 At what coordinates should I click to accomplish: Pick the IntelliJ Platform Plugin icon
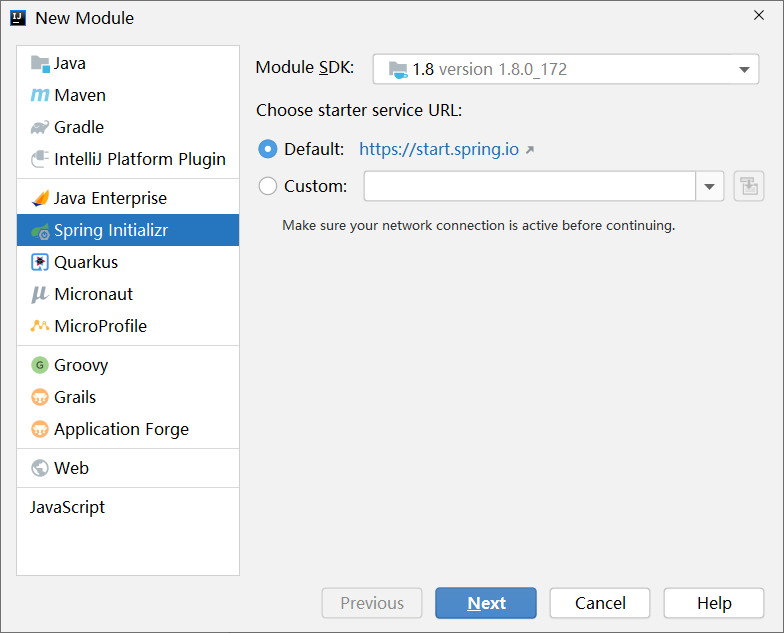(x=40, y=159)
